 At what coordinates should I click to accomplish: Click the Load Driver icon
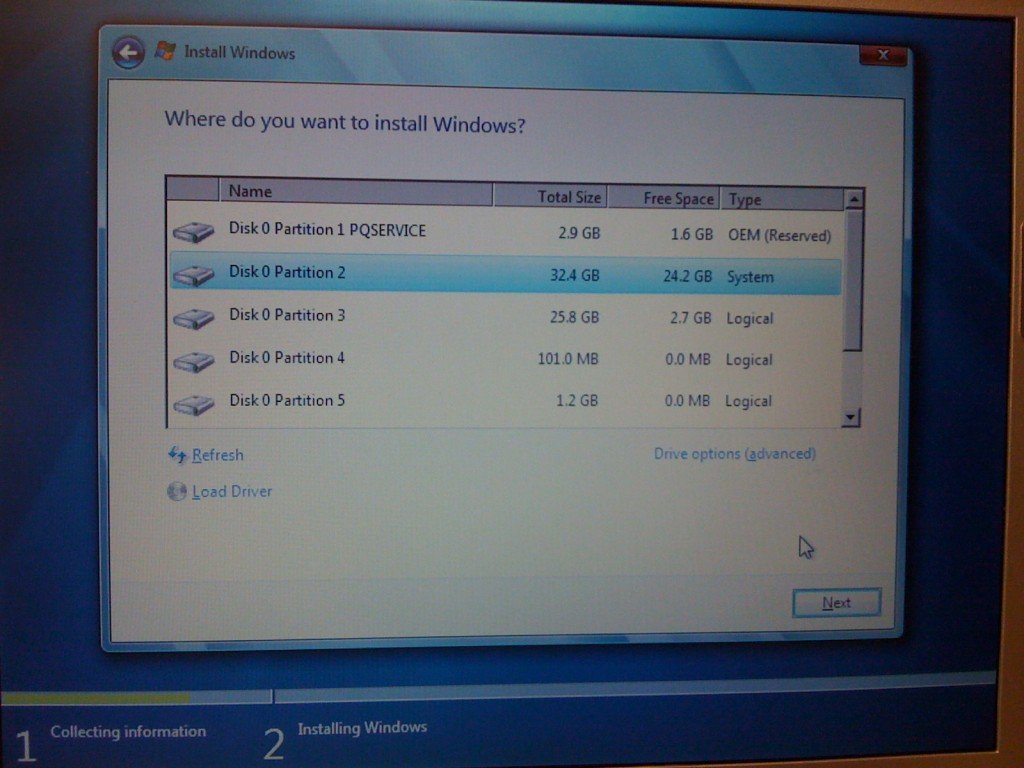(x=177, y=491)
